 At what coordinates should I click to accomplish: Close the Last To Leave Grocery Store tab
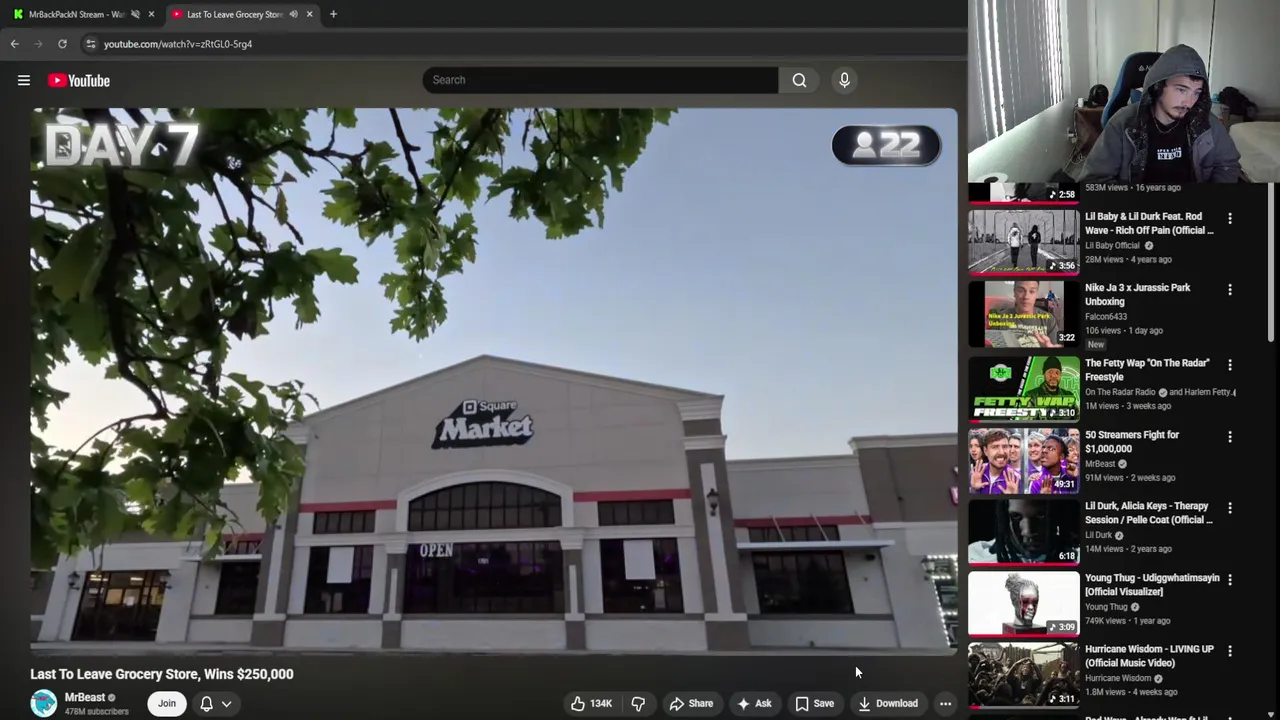pos(309,14)
